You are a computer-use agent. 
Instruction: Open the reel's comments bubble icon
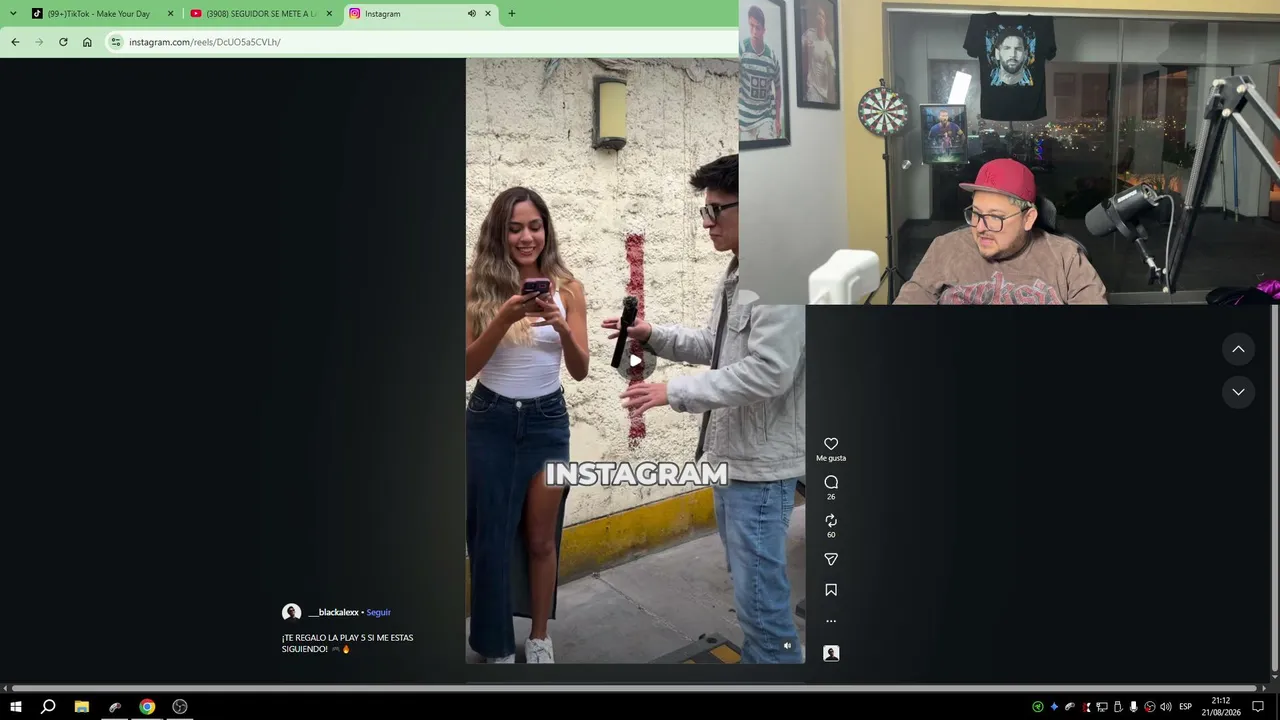831,482
